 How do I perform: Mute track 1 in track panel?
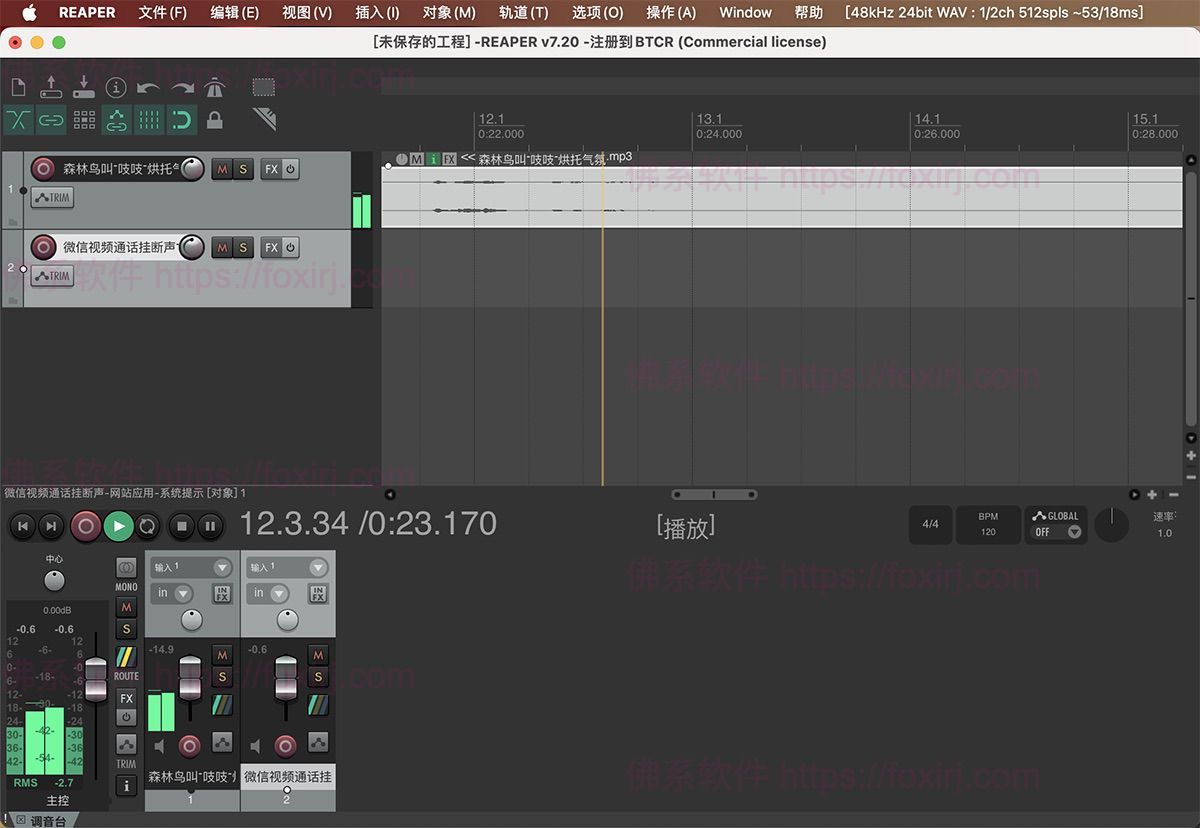(222, 169)
